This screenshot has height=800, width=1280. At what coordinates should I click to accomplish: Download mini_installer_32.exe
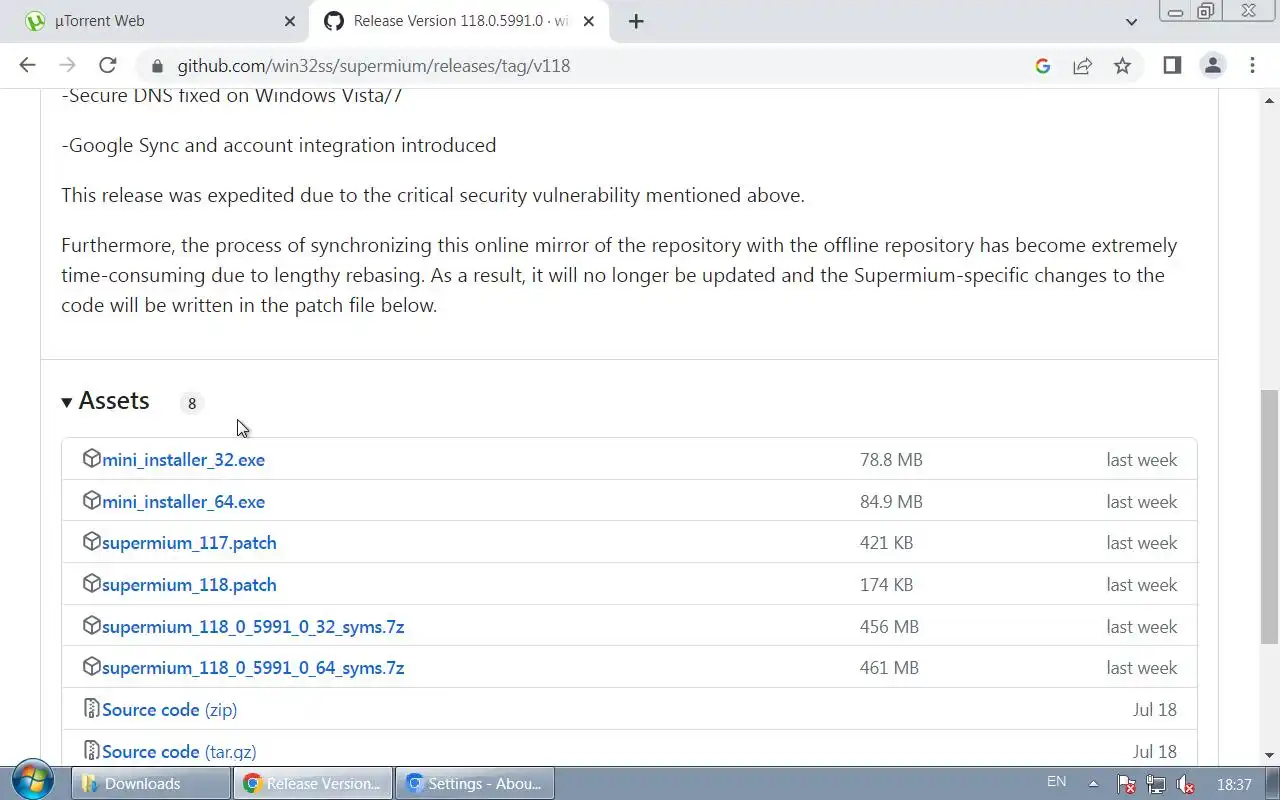[183, 460]
